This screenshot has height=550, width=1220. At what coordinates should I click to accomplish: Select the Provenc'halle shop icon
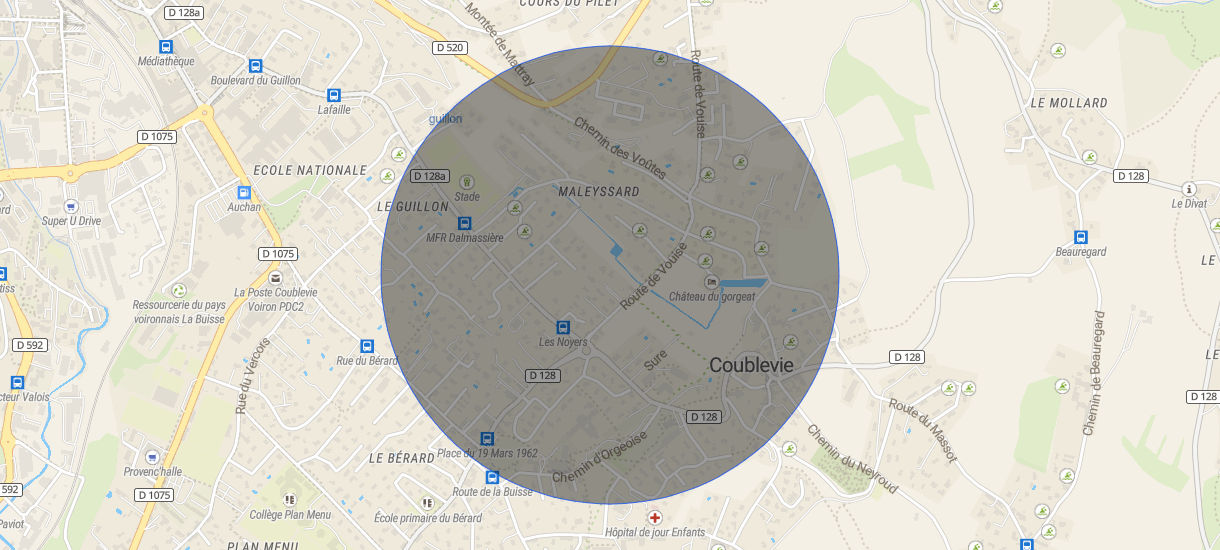pos(152,456)
